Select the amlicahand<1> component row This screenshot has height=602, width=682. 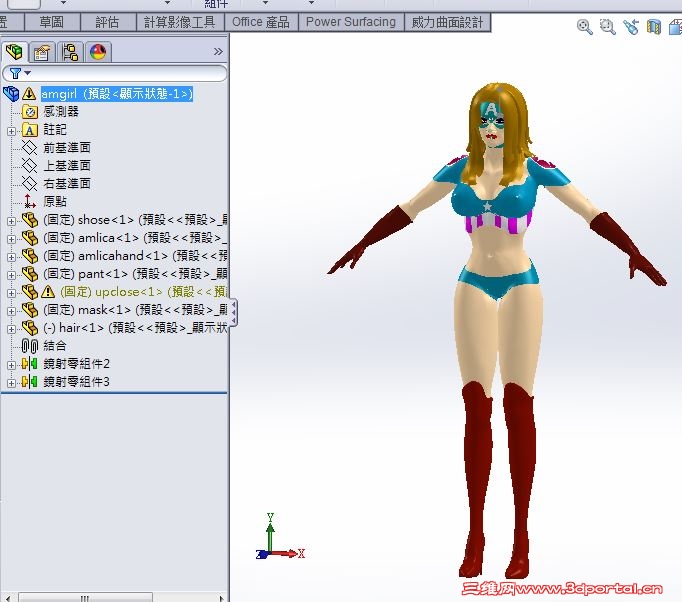(x=135, y=256)
